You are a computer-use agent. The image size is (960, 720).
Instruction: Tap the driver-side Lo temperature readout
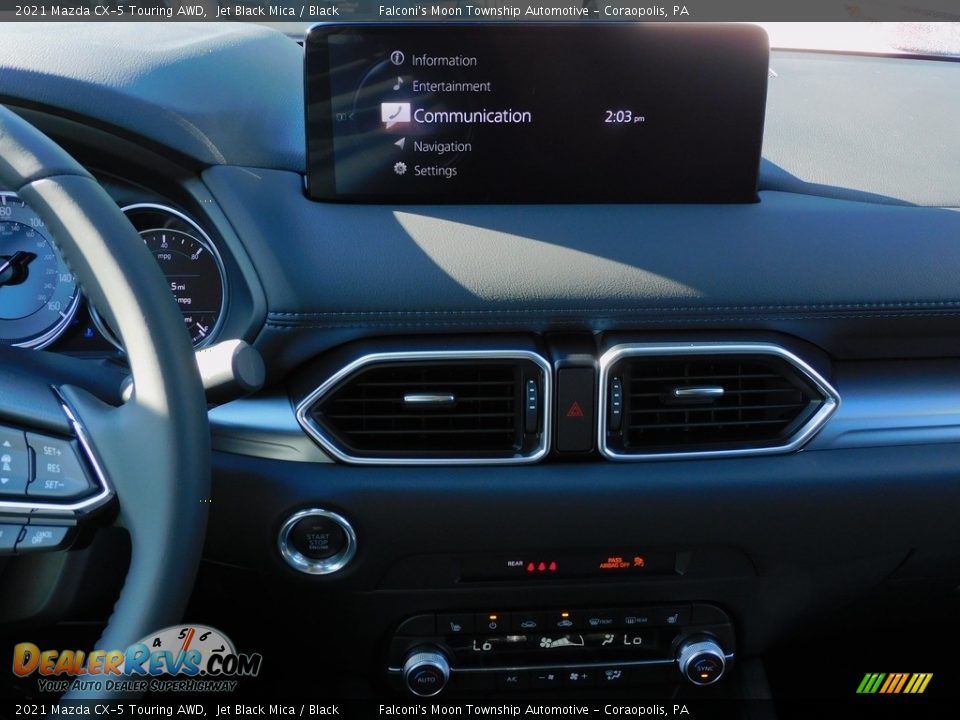[482, 645]
